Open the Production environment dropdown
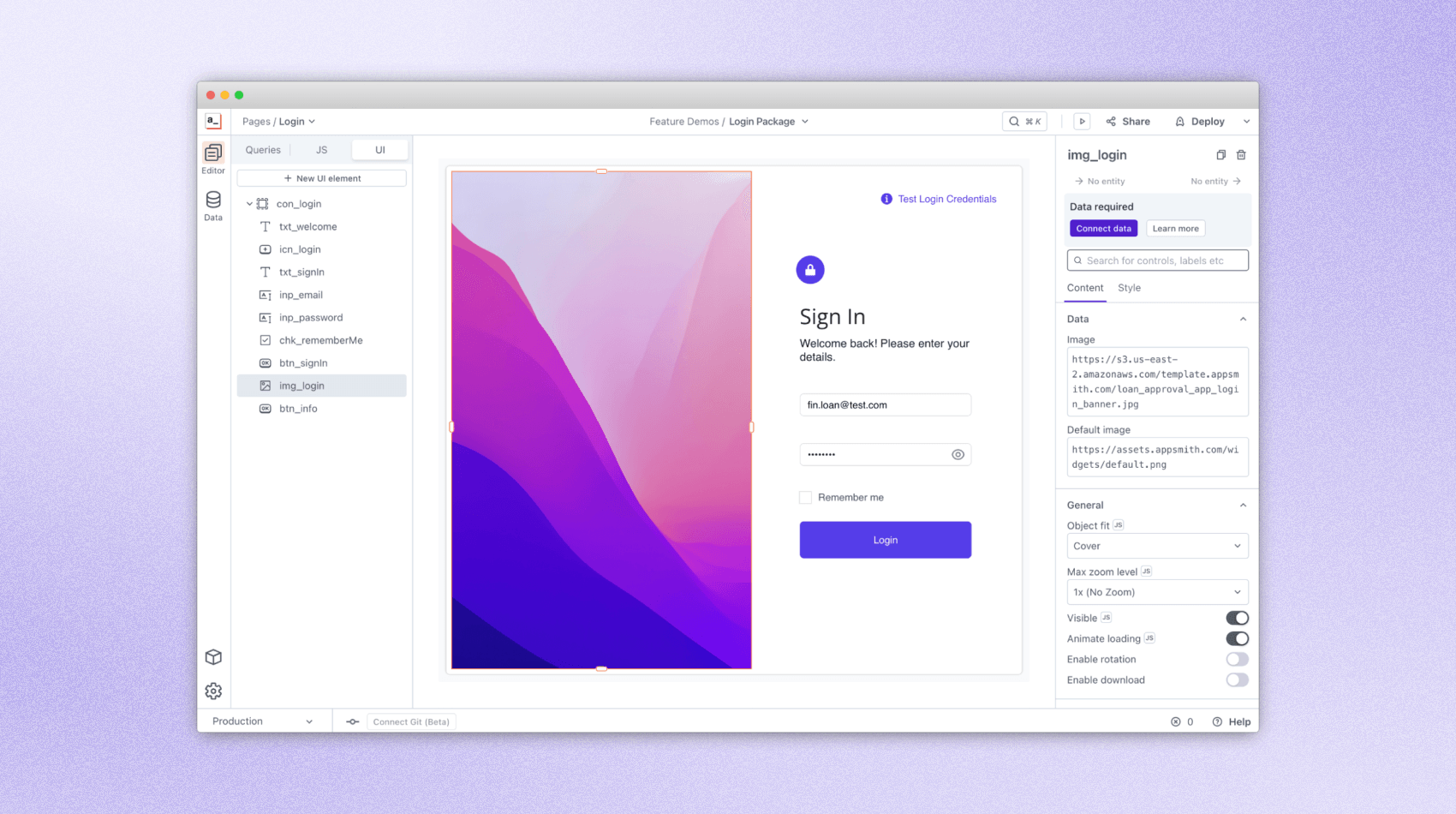Image resolution: width=1456 pixels, height=814 pixels. [x=261, y=721]
